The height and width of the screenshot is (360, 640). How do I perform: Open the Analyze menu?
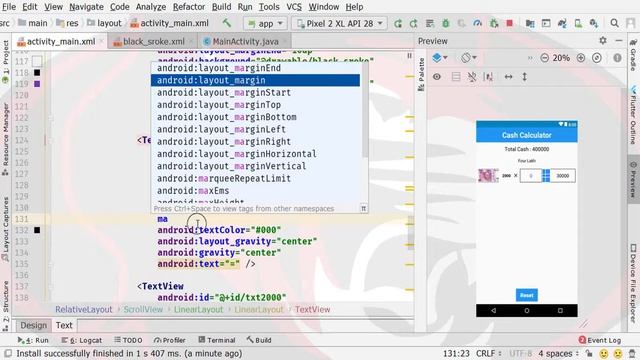[151, 7]
